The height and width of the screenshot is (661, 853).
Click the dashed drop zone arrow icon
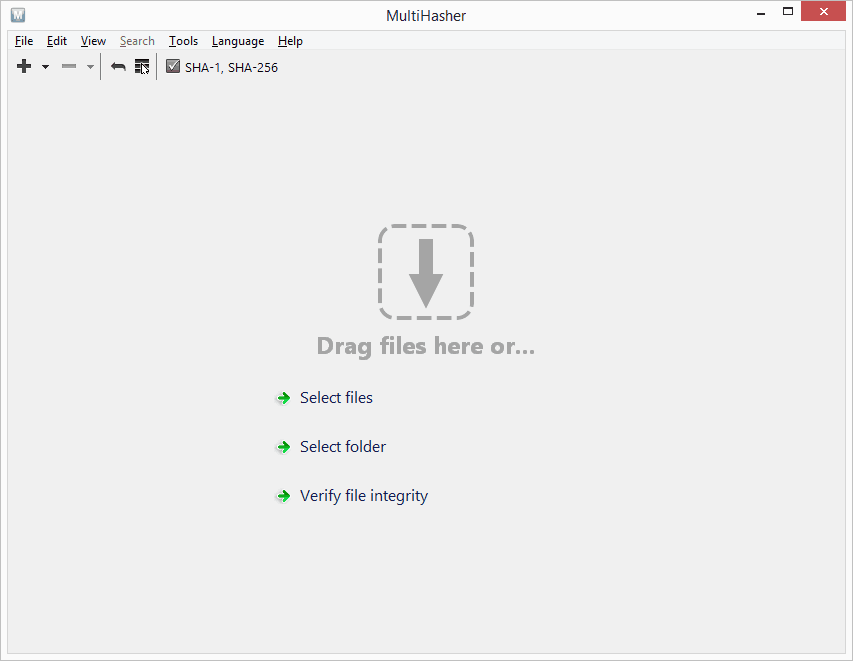point(426,272)
